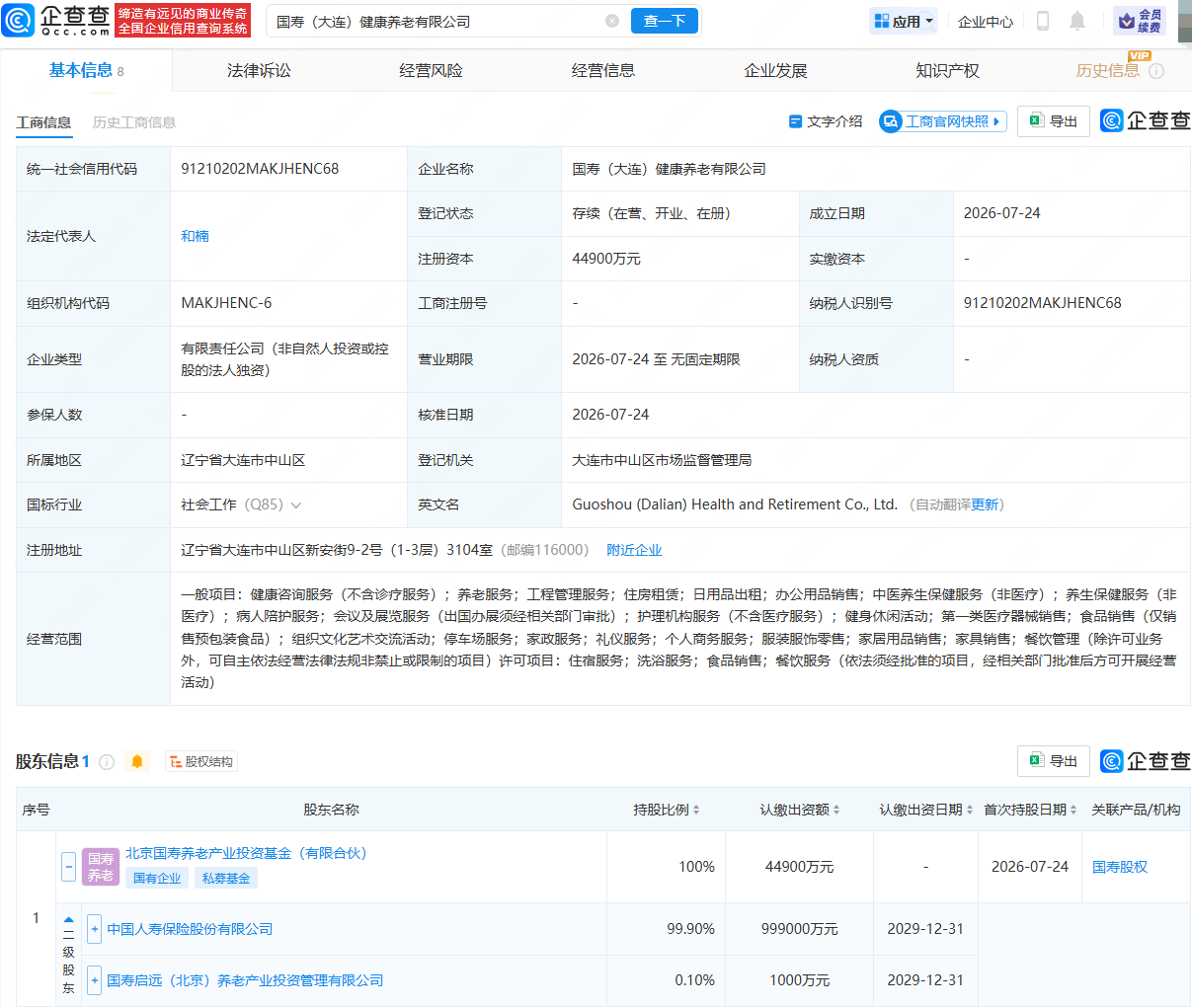This screenshot has height=1008, width=1192.
Task: Click the 私募基金 tag
Action: (x=226, y=878)
